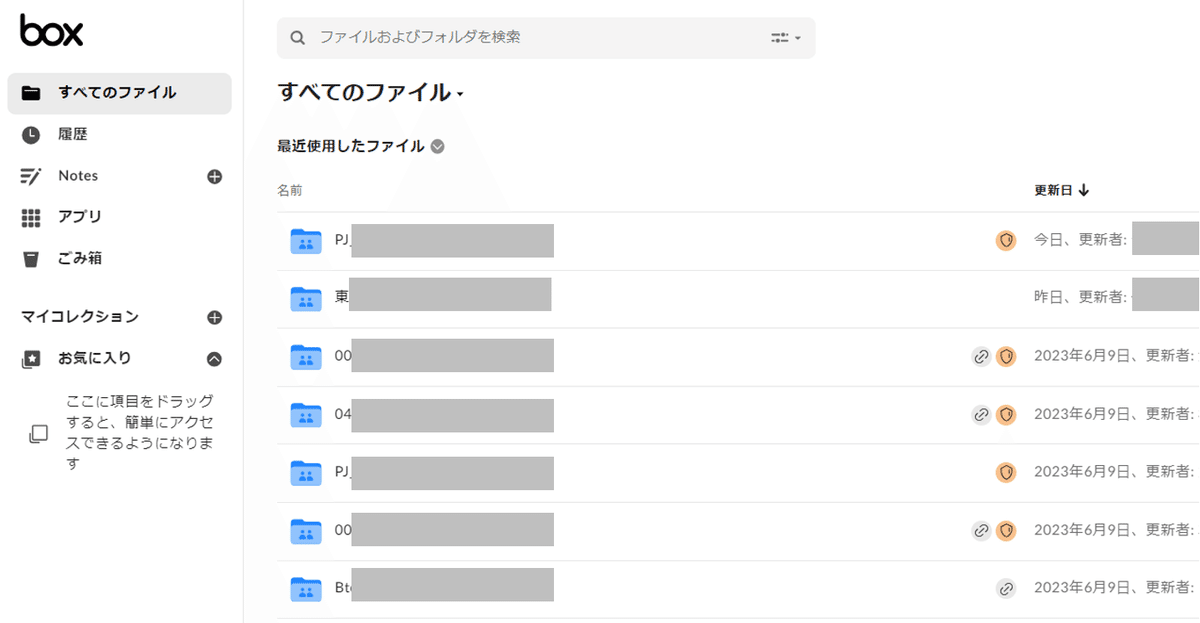1200x623 pixels.
Task: Open Notes from the sidebar
Action: (x=78, y=176)
